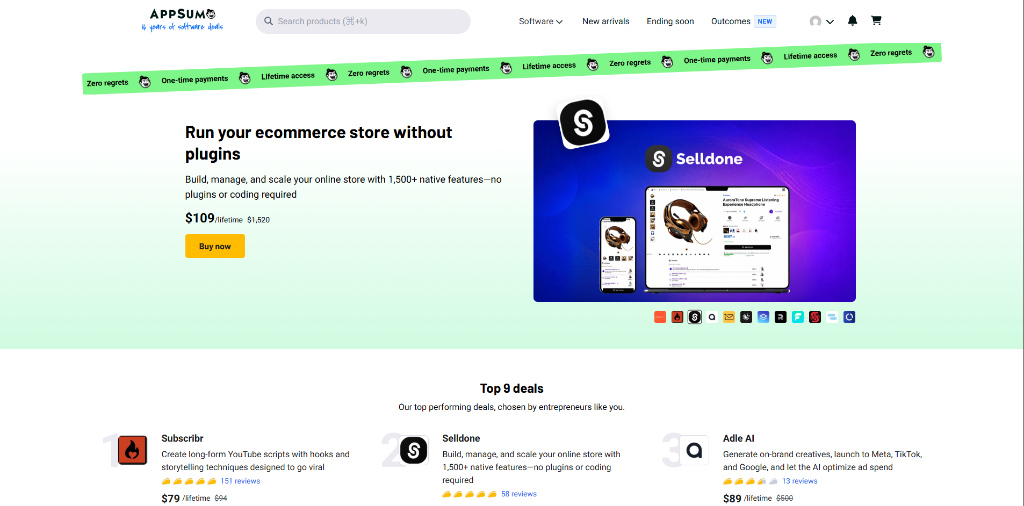Select the plain orange square carousel thumbnail
The height and width of the screenshot is (506, 1024).
660,317
